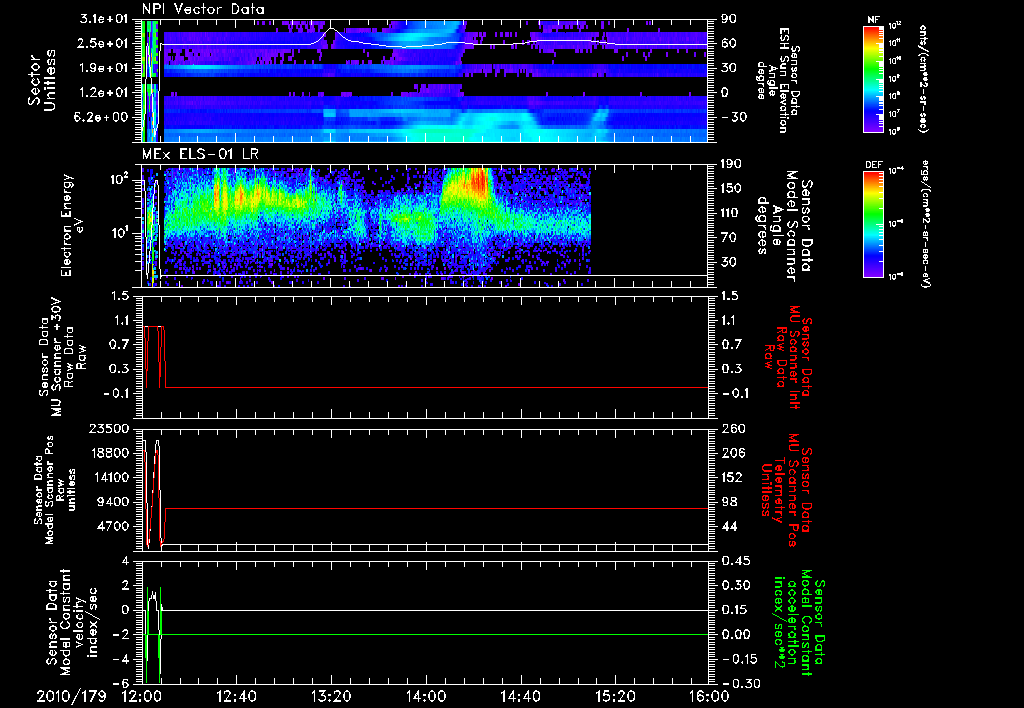Image resolution: width=1024 pixels, height=708 pixels.
Task: Click the 15:20 time axis label
Action: pos(615,696)
